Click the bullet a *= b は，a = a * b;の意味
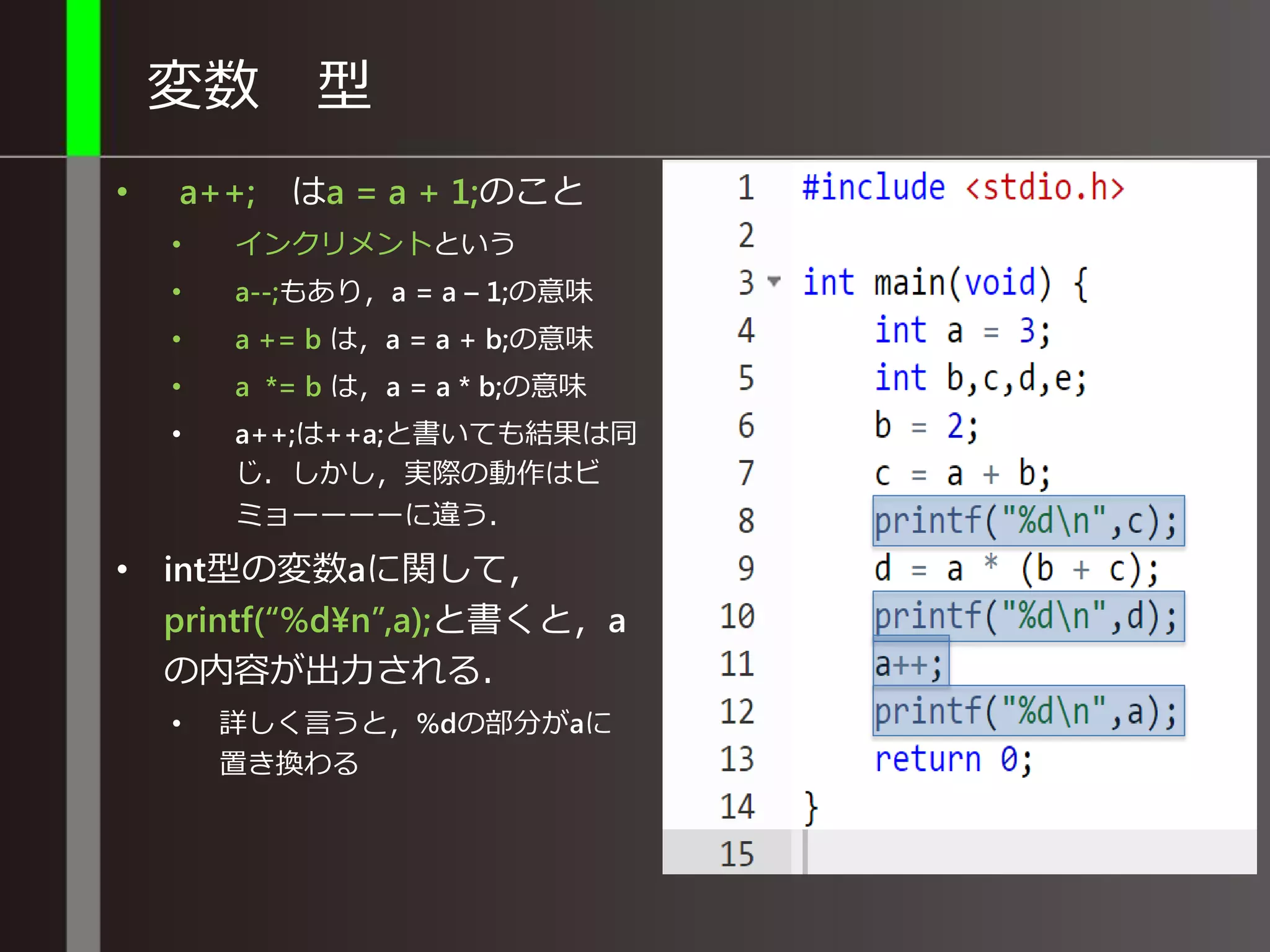Image resolution: width=1270 pixels, height=952 pixels. [411, 387]
